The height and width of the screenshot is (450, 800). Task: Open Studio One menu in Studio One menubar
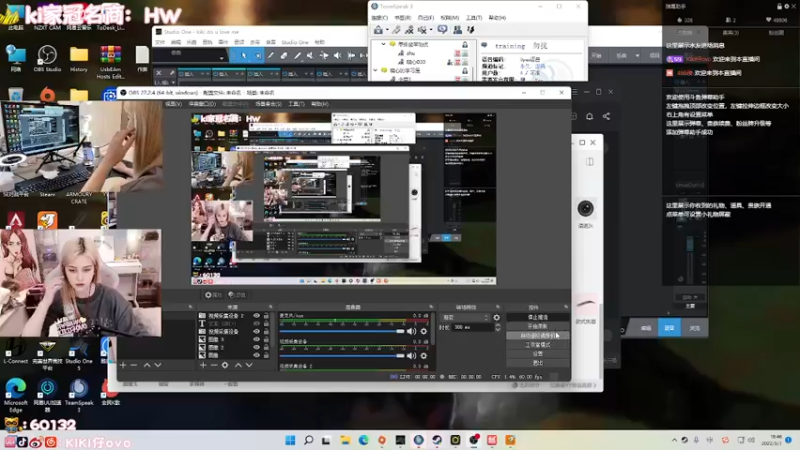(295, 42)
